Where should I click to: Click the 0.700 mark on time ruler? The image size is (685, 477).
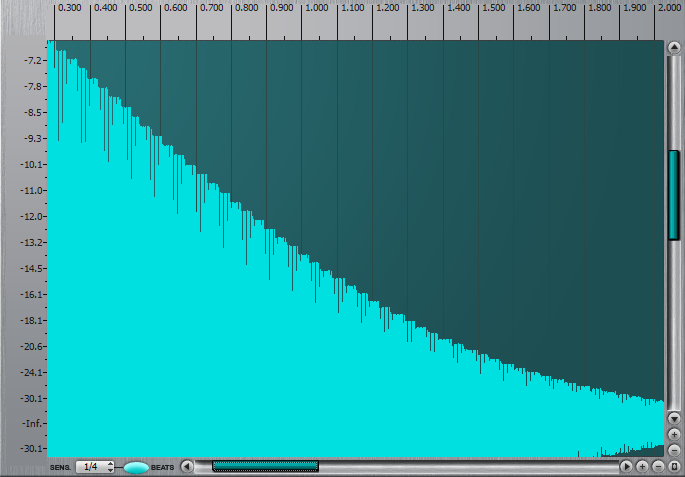tap(211, 8)
